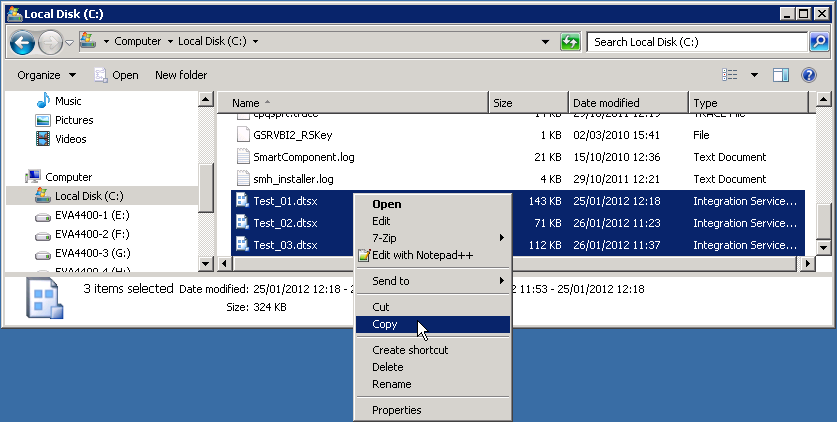Focus the Search Local Disk (C:) field

(697, 42)
